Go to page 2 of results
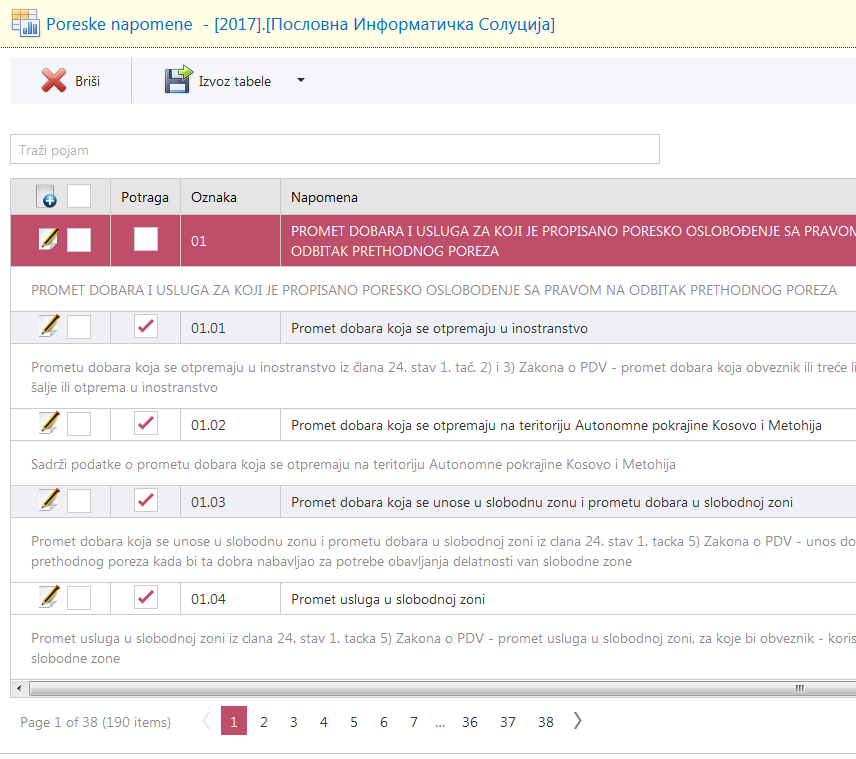 tap(264, 722)
